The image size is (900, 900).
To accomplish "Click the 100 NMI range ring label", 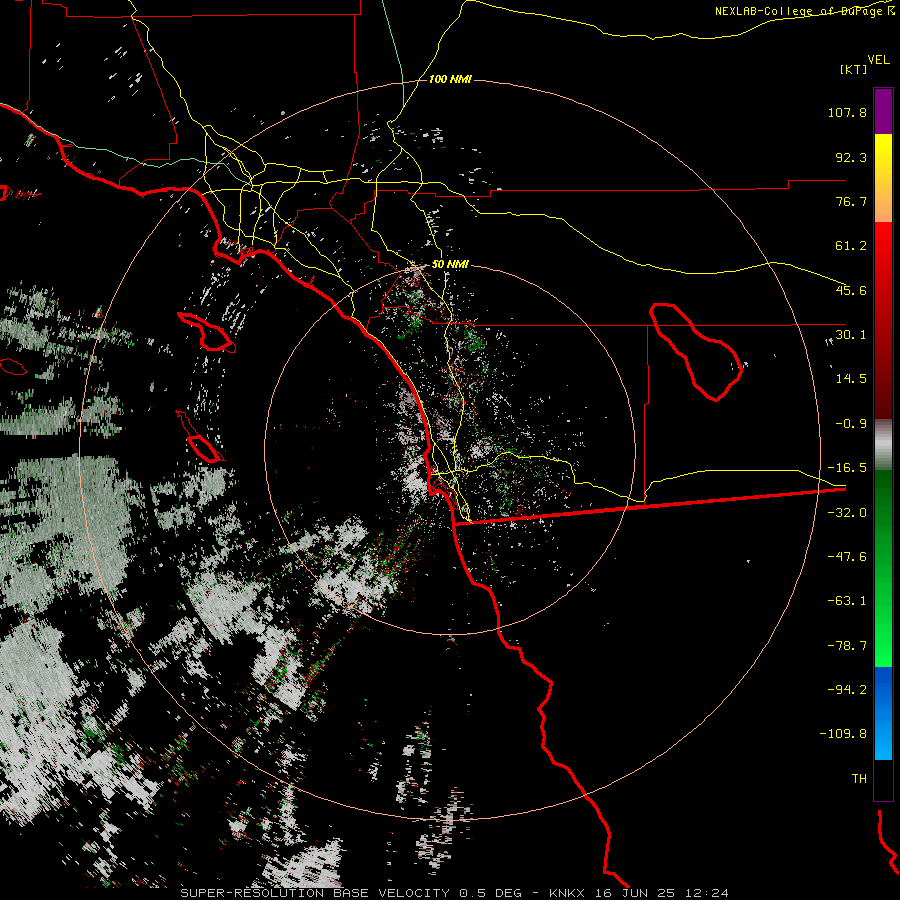I will point(450,79).
